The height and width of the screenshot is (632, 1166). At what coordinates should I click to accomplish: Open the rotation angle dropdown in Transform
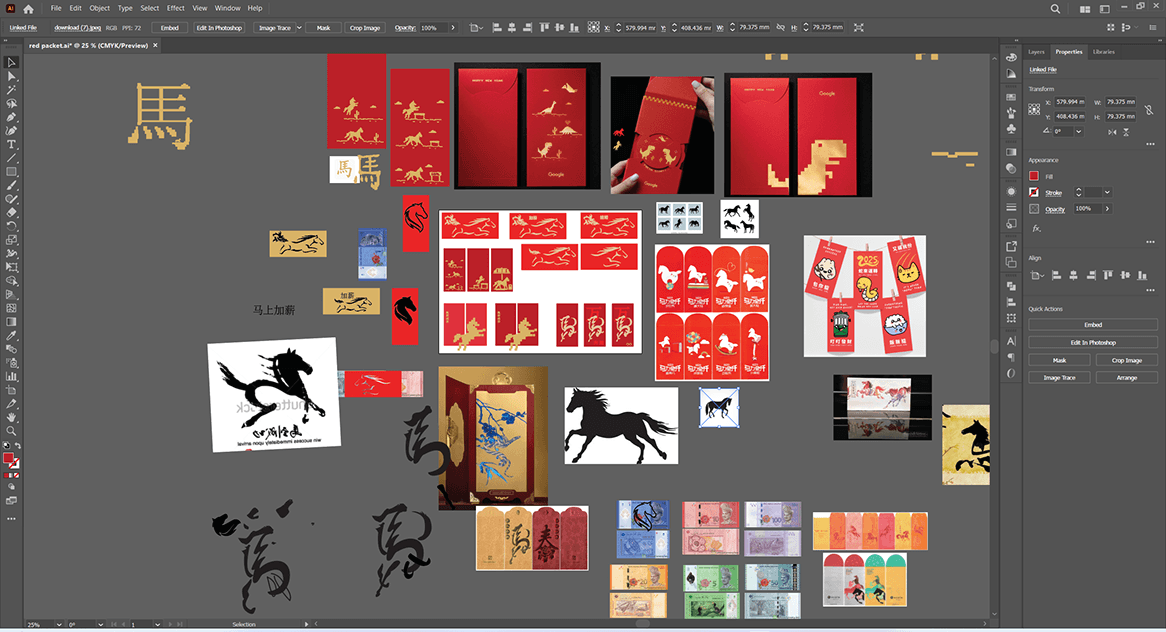click(x=1078, y=131)
